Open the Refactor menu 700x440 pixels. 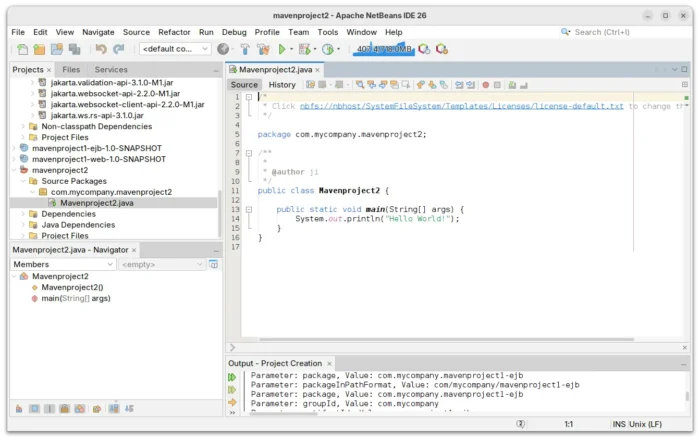pyautogui.click(x=174, y=32)
